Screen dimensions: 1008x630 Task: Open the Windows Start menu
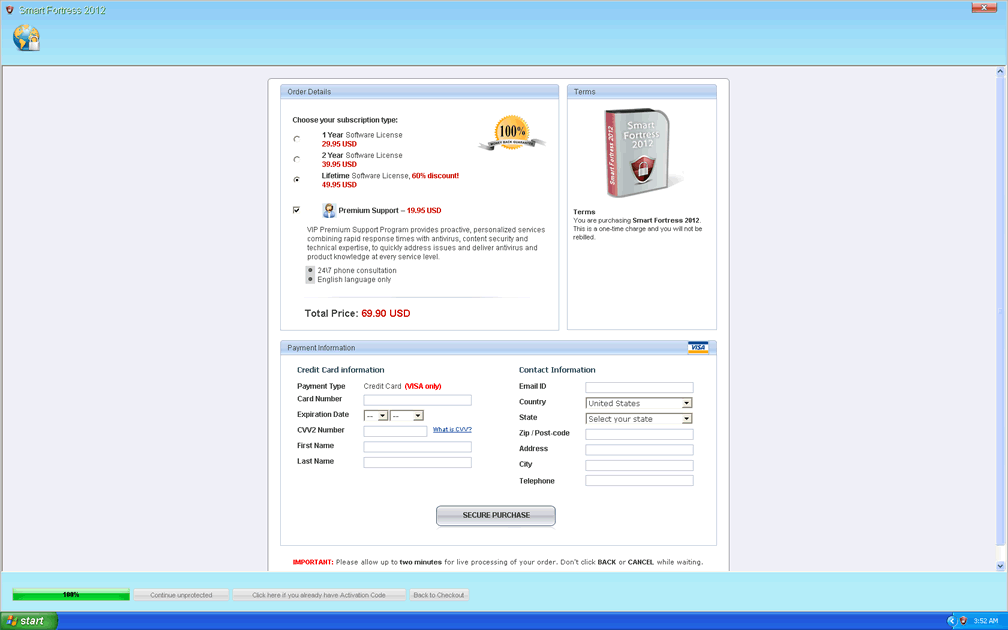pyautogui.click(x=28, y=621)
